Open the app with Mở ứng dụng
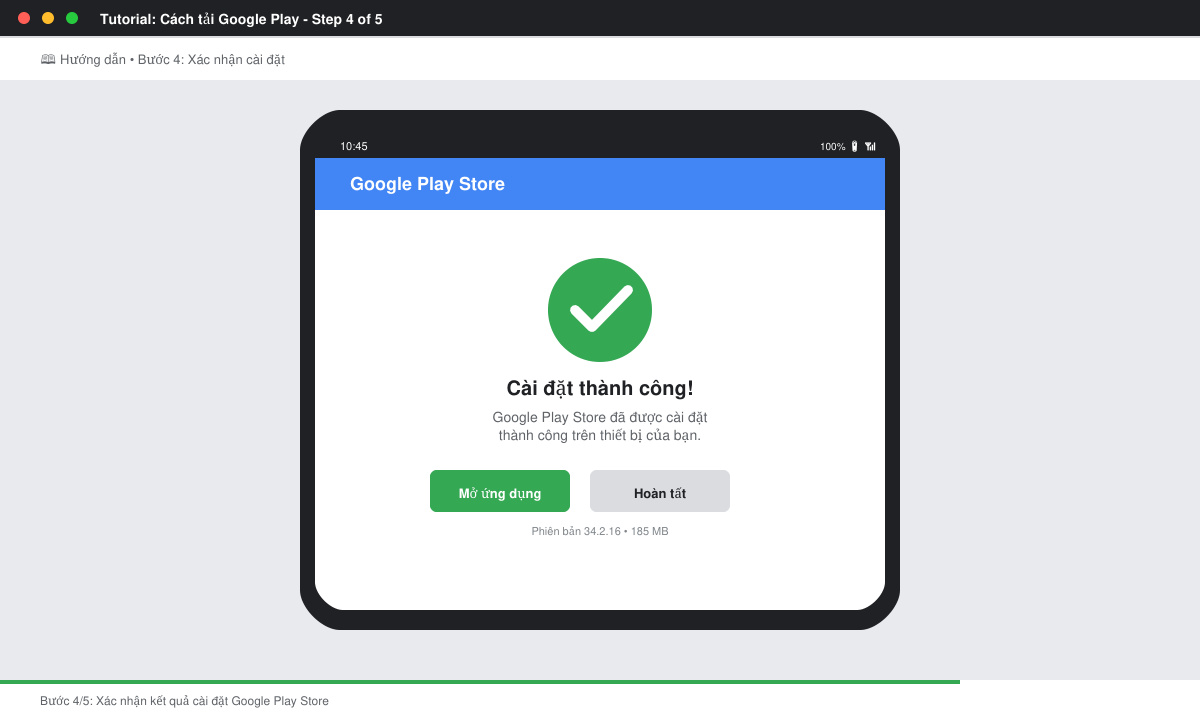Screen dimensions: 1200x720 tap(500, 491)
